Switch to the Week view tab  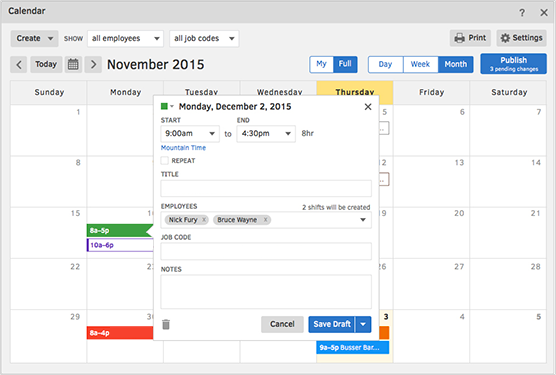pos(420,65)
